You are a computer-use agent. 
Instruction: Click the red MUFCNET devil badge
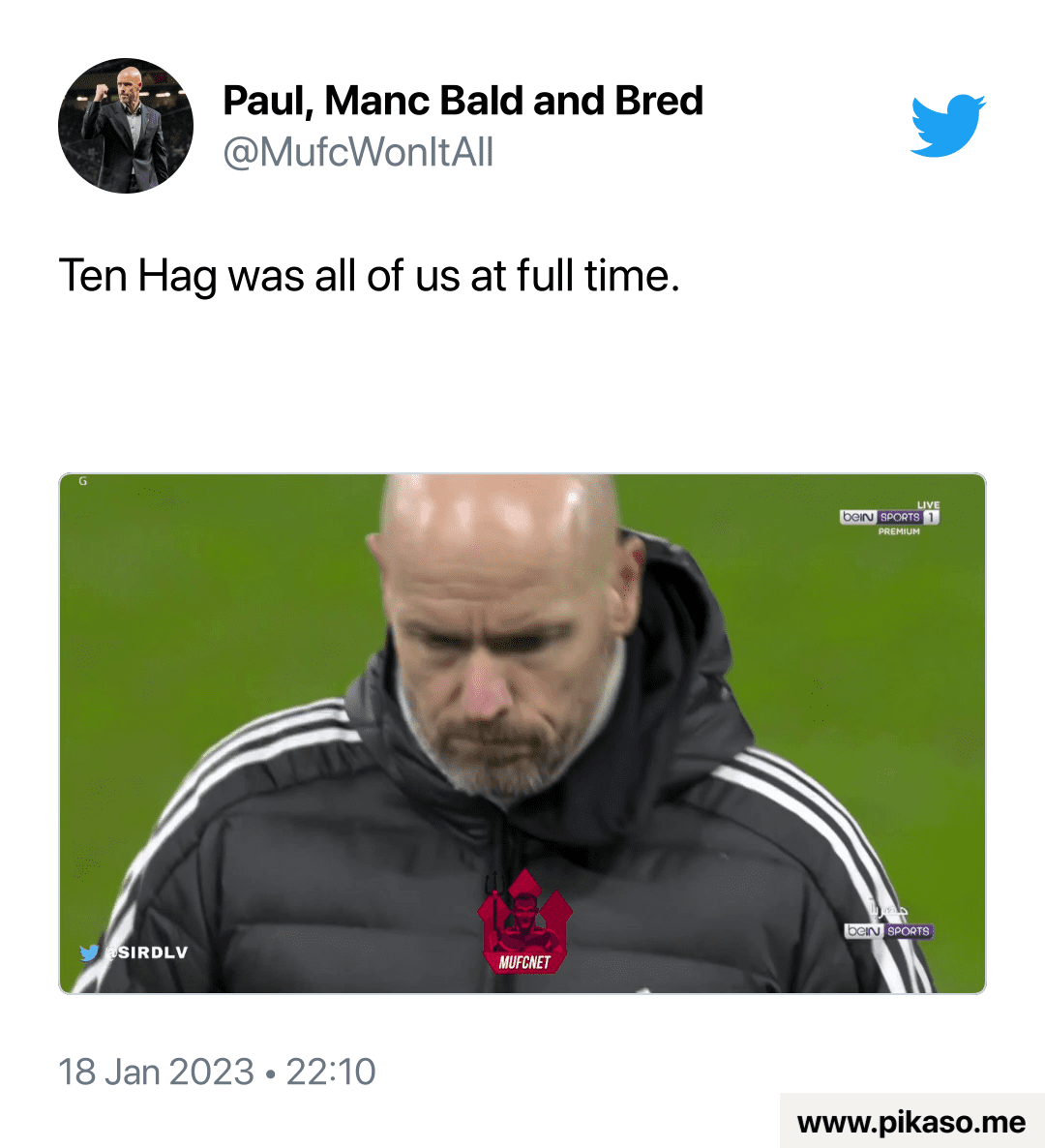coord(524,922)
